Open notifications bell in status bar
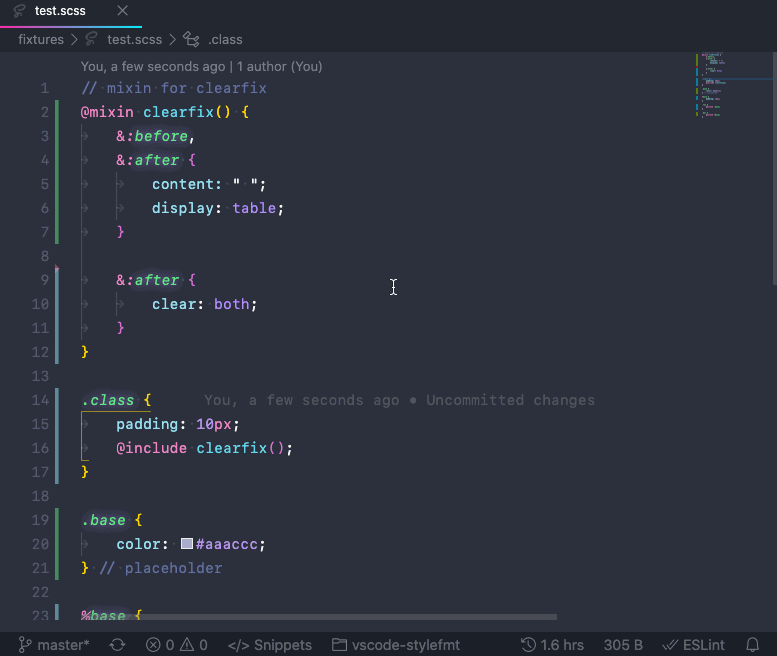Screen dimensions: 777x656 click(x=752, y=645)
